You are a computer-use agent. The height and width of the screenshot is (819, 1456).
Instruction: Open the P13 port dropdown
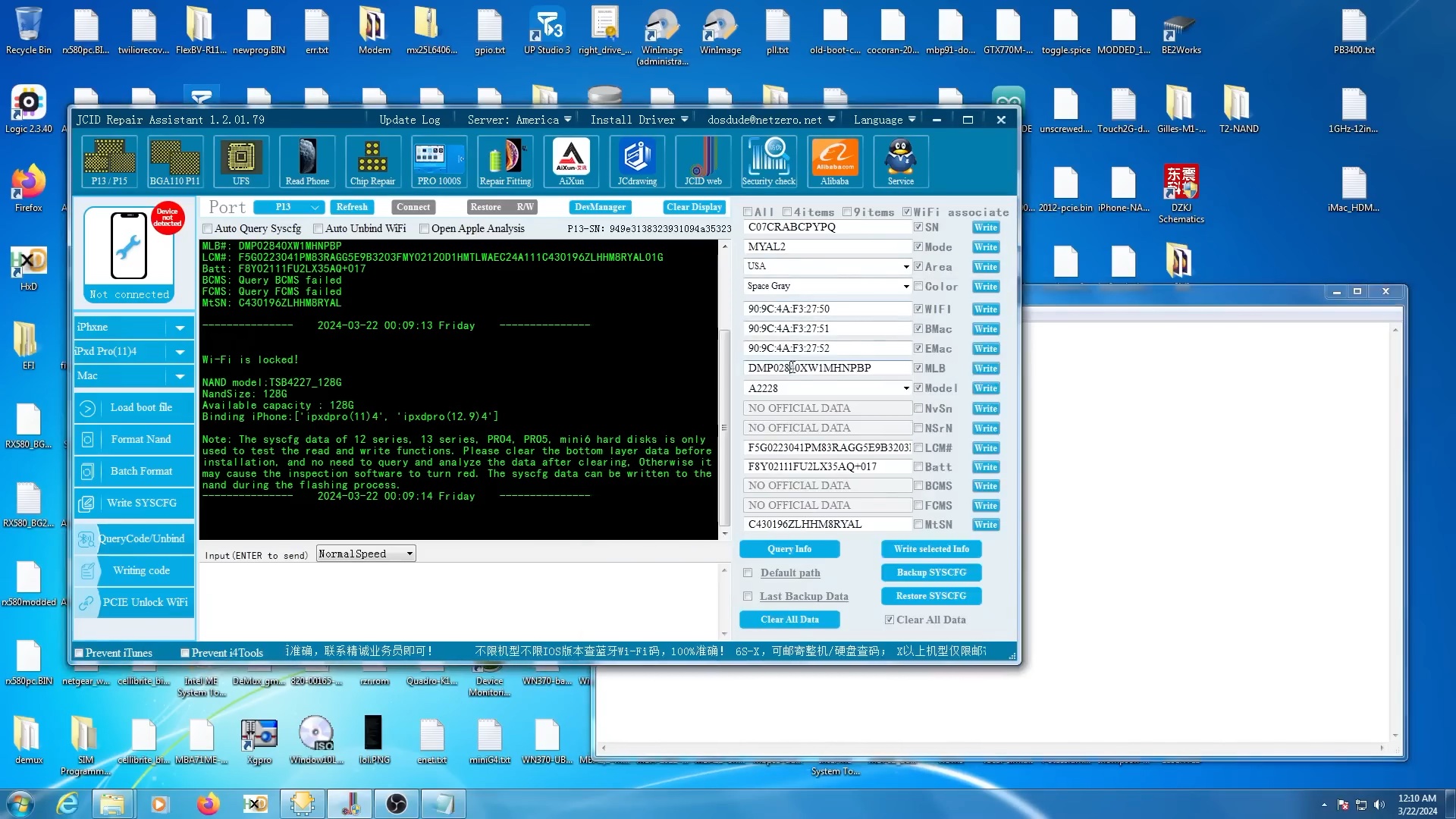click(x=289, y=207)
